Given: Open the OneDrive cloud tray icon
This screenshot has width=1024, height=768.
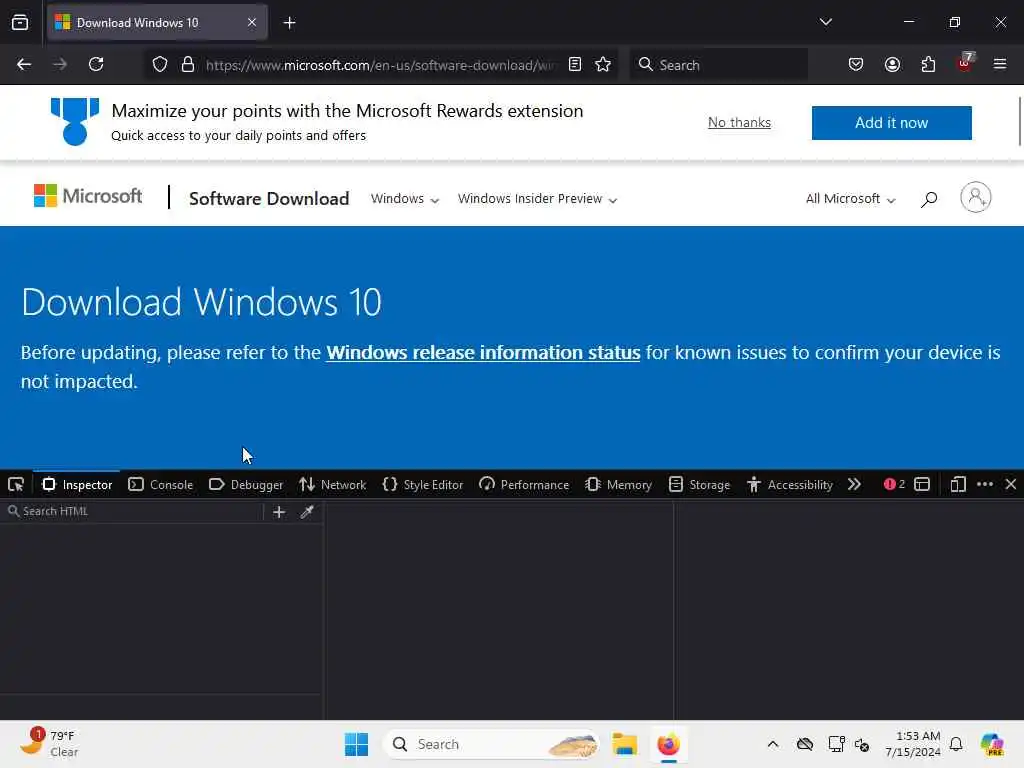Looking at the screenshot, I should click(x=805, y=744).
